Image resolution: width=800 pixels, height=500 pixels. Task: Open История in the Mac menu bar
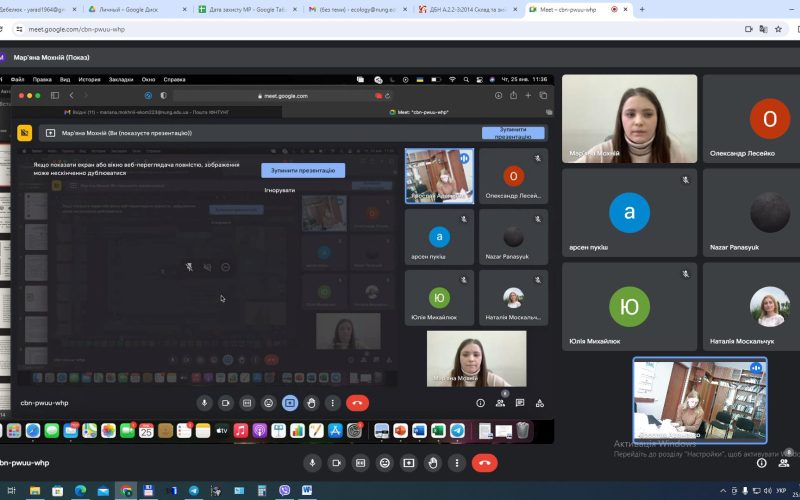89,80
